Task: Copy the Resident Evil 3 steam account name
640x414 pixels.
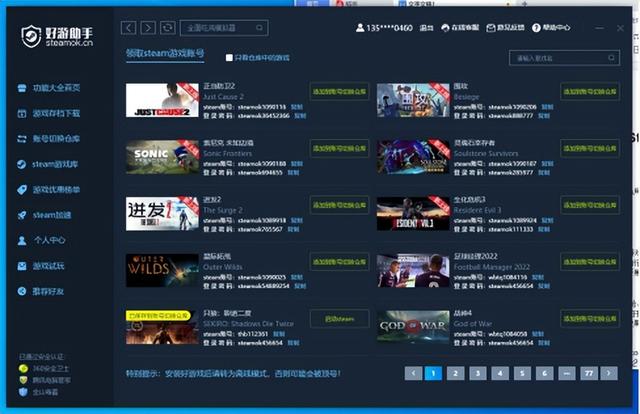Action: click(x=547, y=220)
